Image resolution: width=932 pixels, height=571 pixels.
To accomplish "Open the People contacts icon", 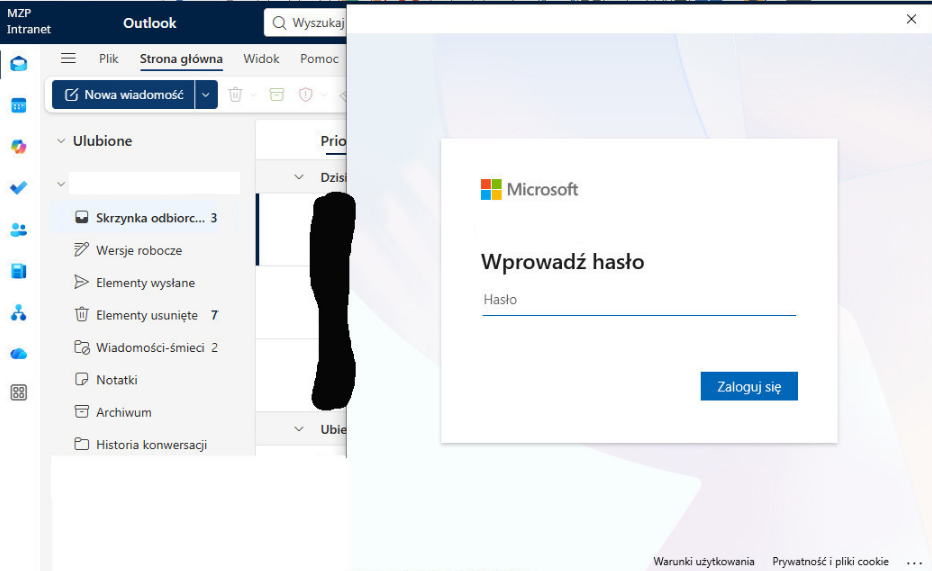I will pos(18,230).
